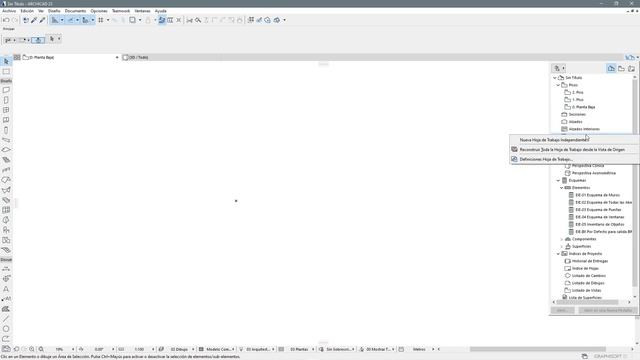Image resolution: width=640 pixels, height=360 pixels.
Task: Click the 3D view cube icon
Action: click(x=277, y=20)
